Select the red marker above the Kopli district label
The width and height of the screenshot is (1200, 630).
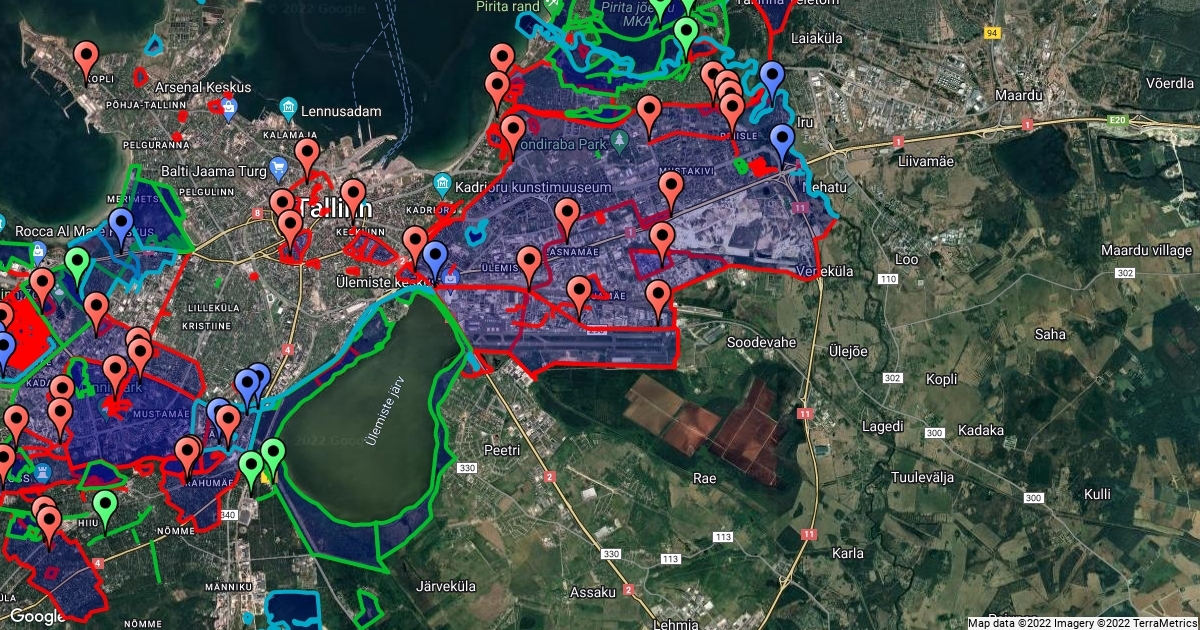tap(87, 59)
